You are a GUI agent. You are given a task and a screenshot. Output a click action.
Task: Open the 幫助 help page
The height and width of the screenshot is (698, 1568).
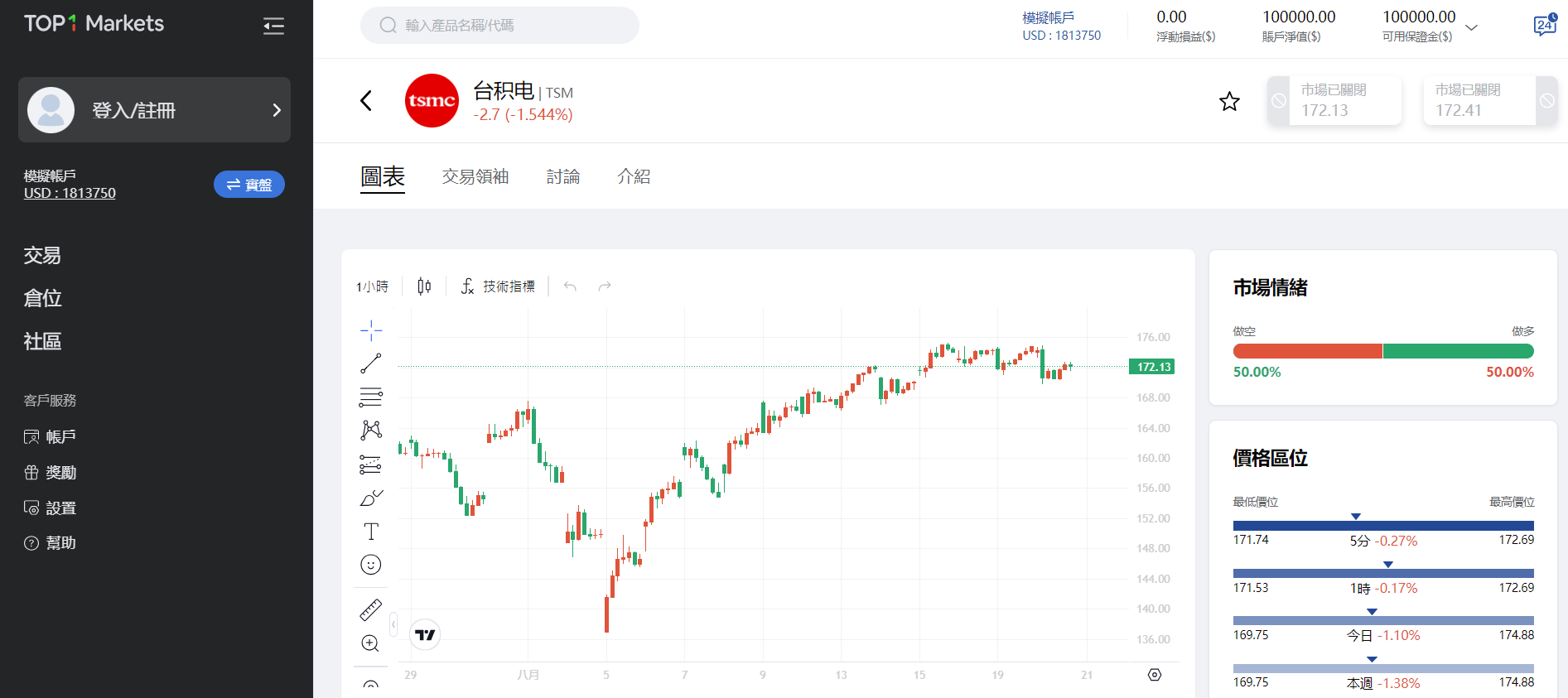click(x=50, y=543)
